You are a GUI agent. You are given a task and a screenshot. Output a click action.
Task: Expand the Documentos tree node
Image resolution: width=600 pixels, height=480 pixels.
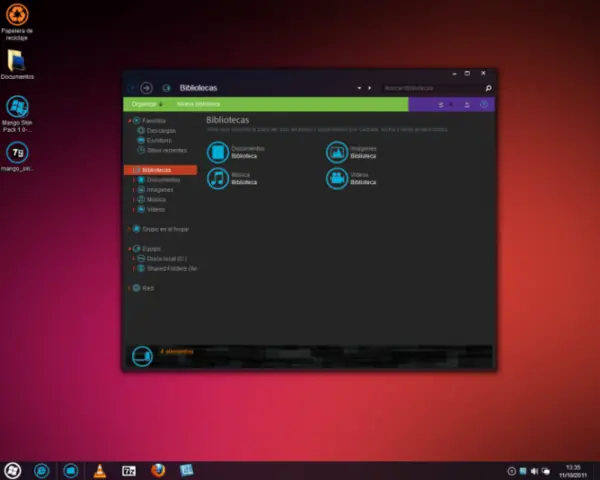pyautogui.click(x=133, y=180)
